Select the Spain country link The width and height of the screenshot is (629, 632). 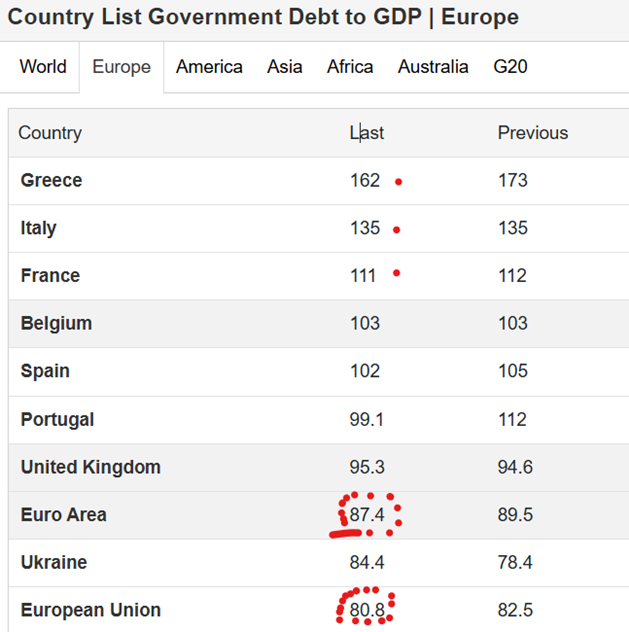tap(45, 371)
